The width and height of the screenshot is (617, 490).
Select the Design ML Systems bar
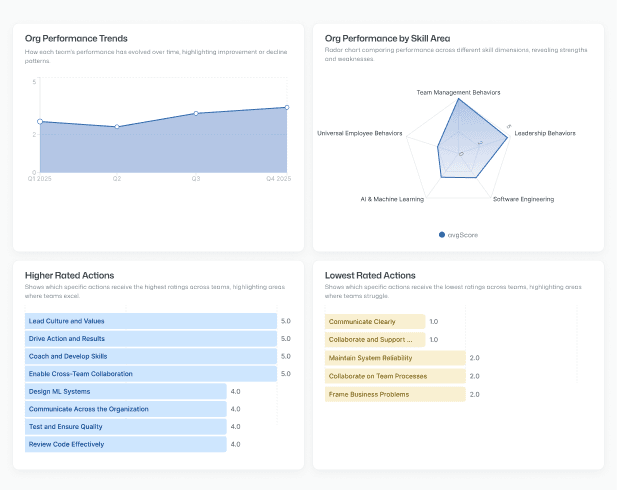126,392
